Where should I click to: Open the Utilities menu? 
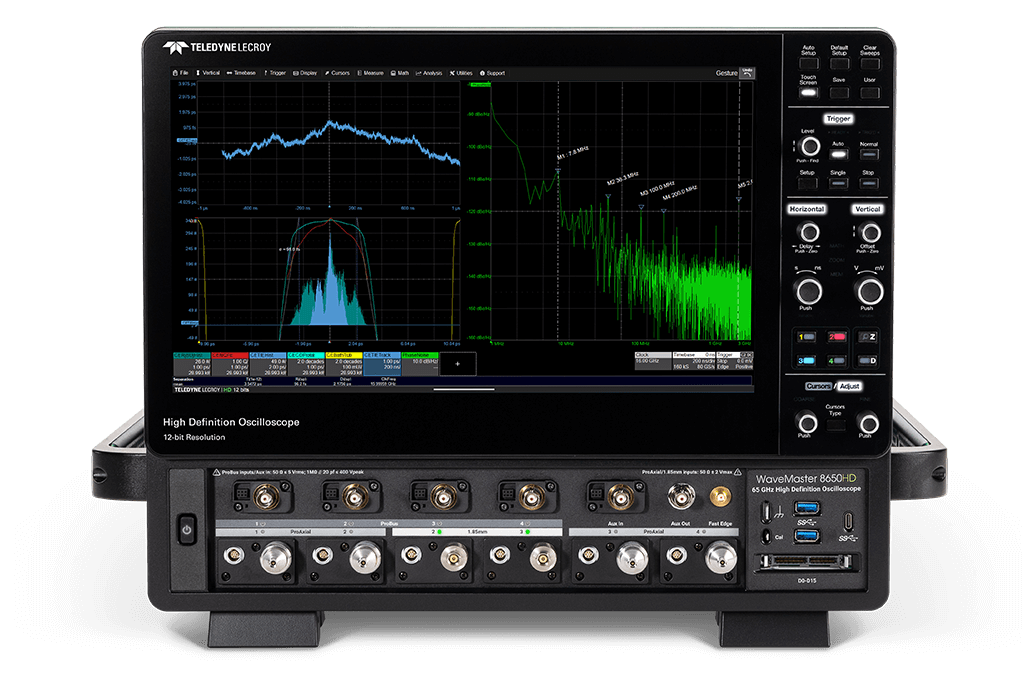pyautogui.click(x=461, y=73)
